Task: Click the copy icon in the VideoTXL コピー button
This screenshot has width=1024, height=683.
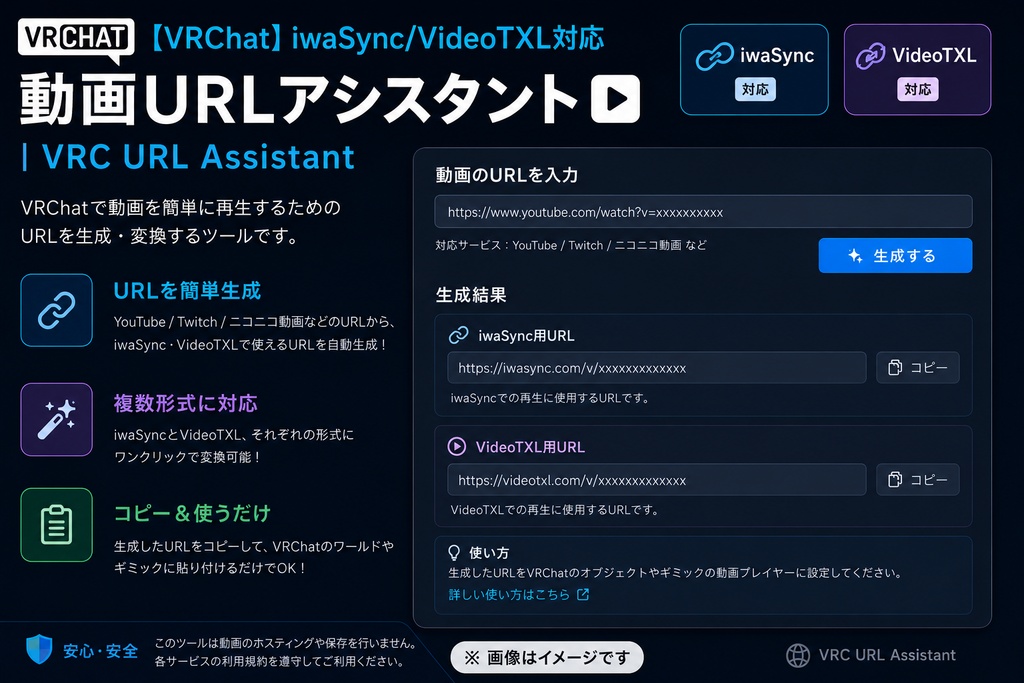Action: pyautogui.click(x=895, y=480)
